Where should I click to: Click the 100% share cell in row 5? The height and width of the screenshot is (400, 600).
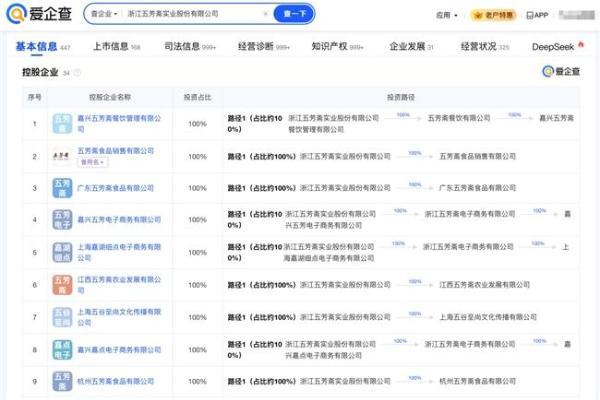197,252
